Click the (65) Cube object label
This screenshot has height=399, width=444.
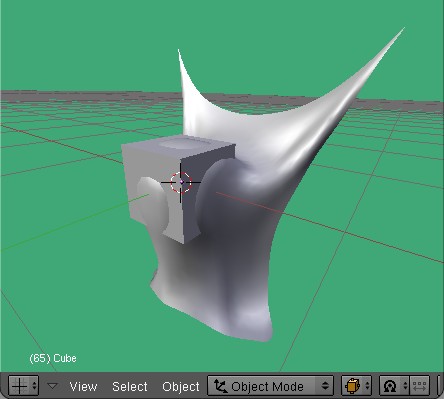click(x=53, y=358)
